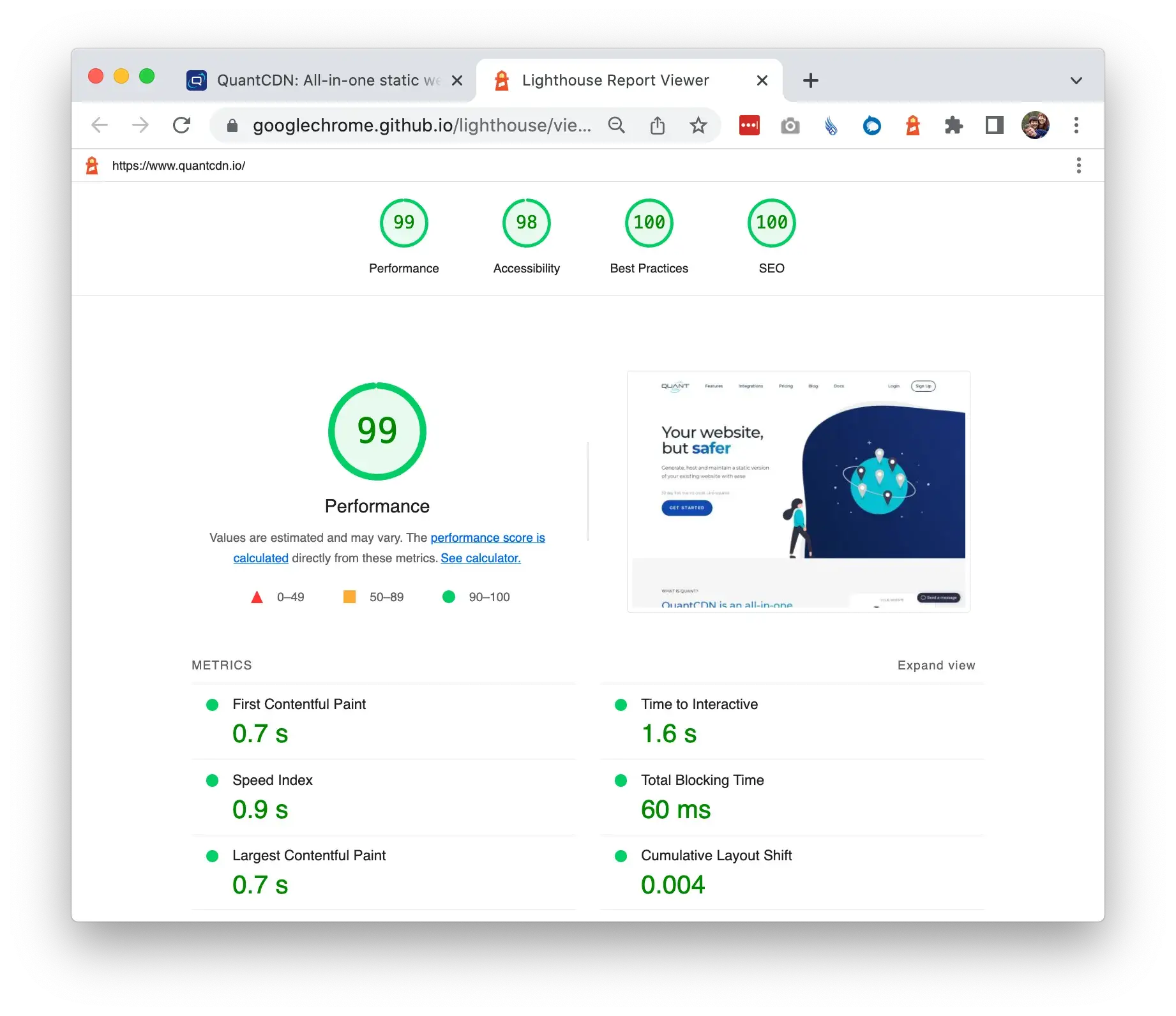Click the puzzle-piece extensions icon

954,125
